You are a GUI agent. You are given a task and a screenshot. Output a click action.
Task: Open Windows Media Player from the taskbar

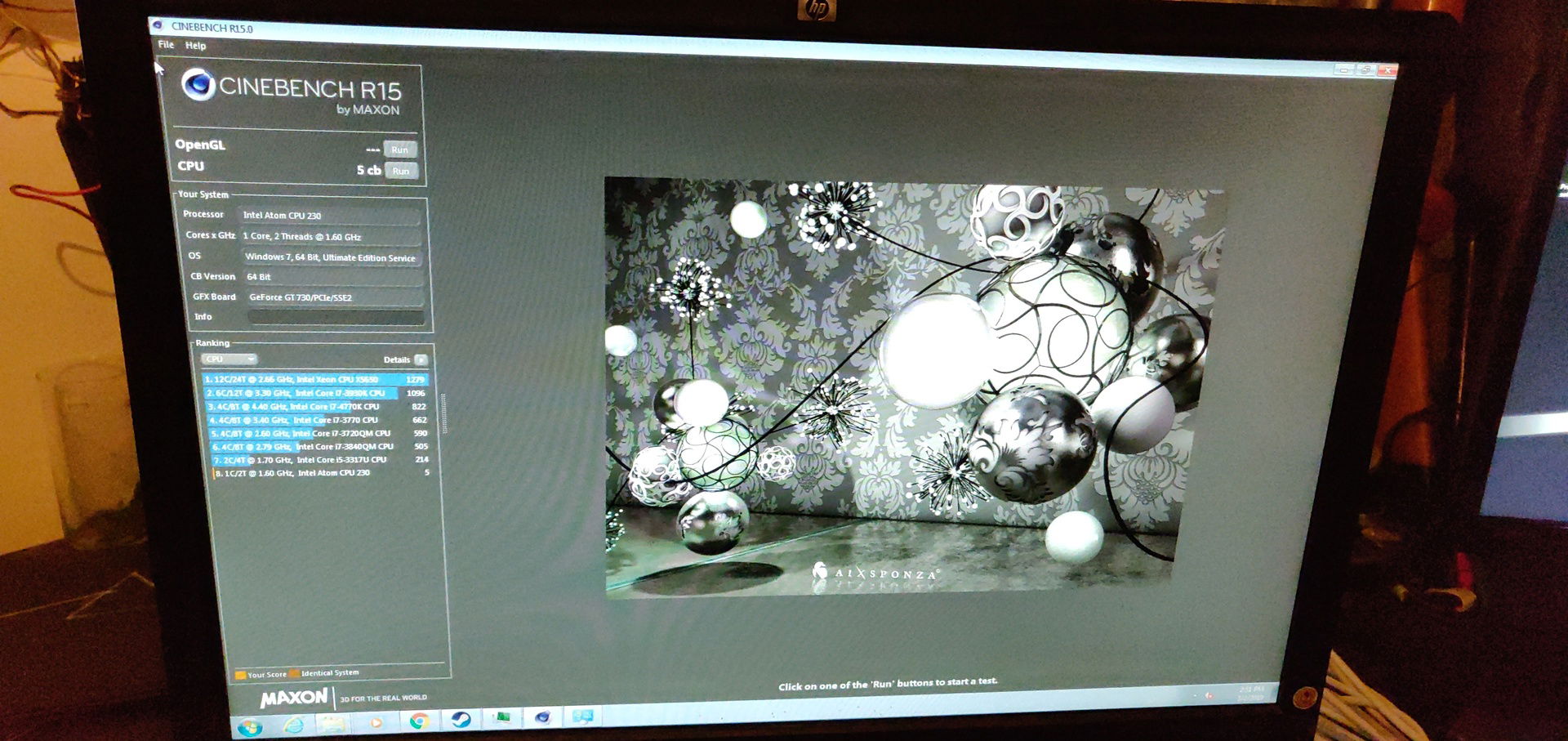(376, 722)
